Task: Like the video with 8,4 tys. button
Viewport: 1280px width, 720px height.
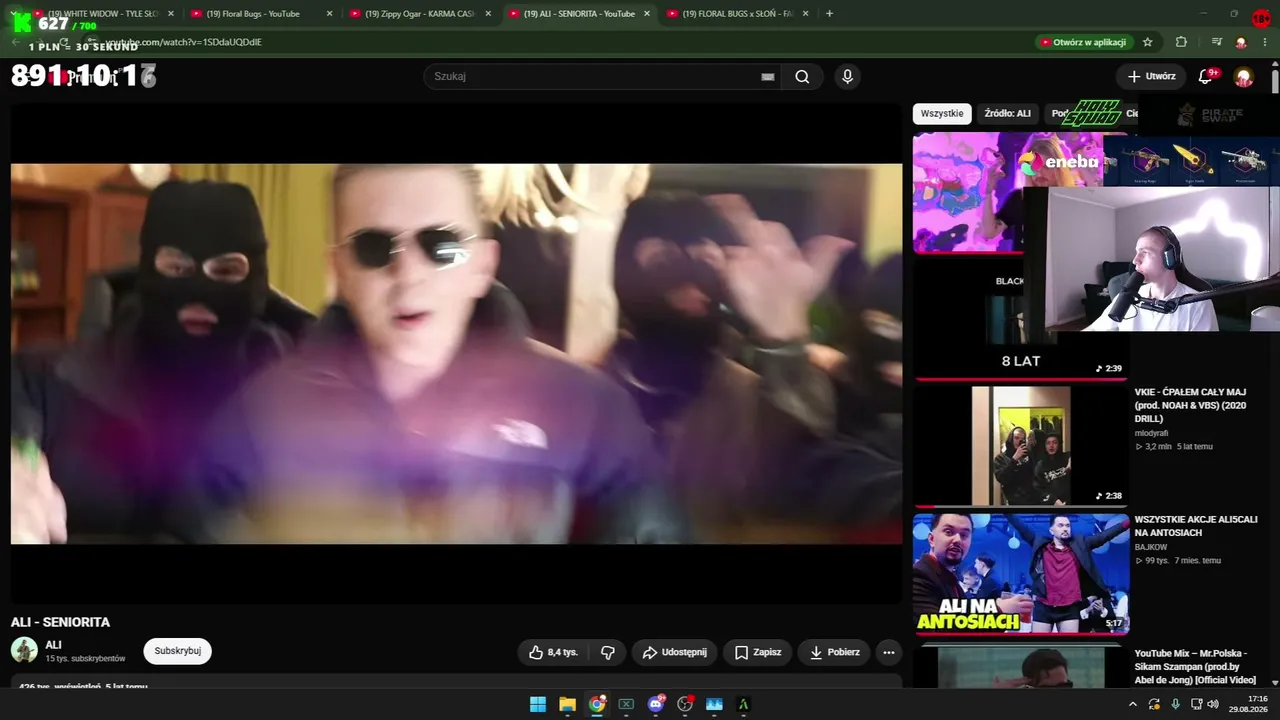Action: tap(554, 652)
